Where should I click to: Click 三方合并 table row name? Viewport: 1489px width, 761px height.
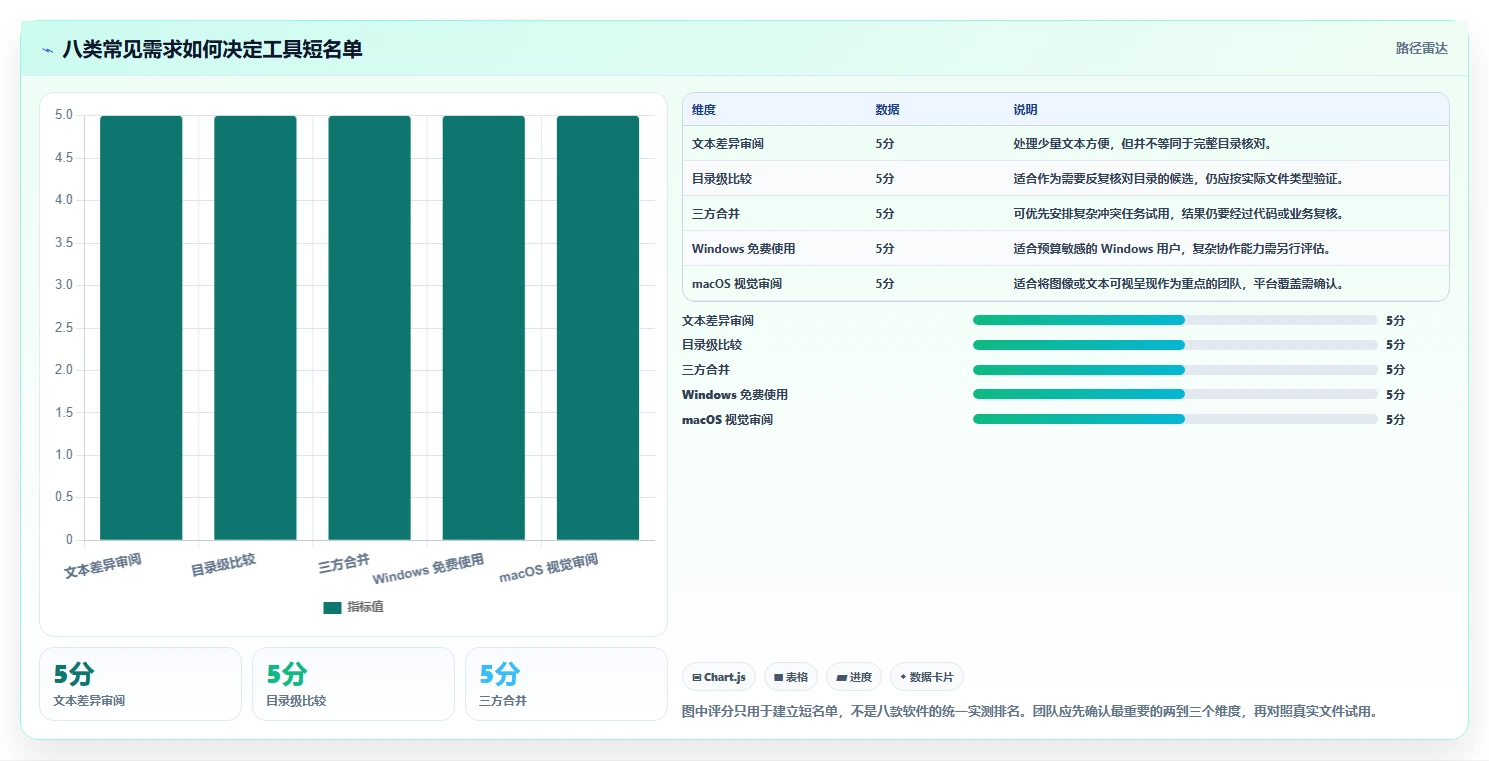716,214
